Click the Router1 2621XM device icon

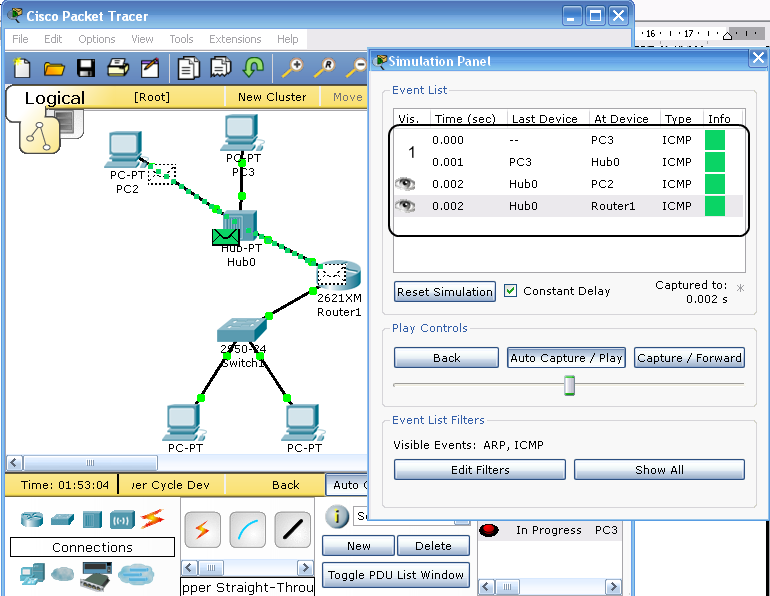[339, 276]
